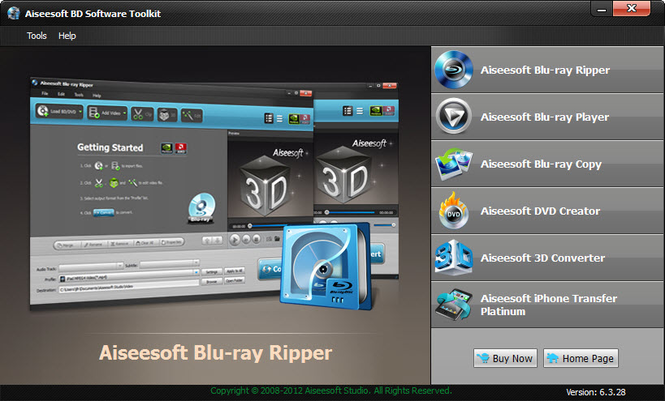Click the Home Page button
Viewport: 665px width, 401px height.
[581, 358]
